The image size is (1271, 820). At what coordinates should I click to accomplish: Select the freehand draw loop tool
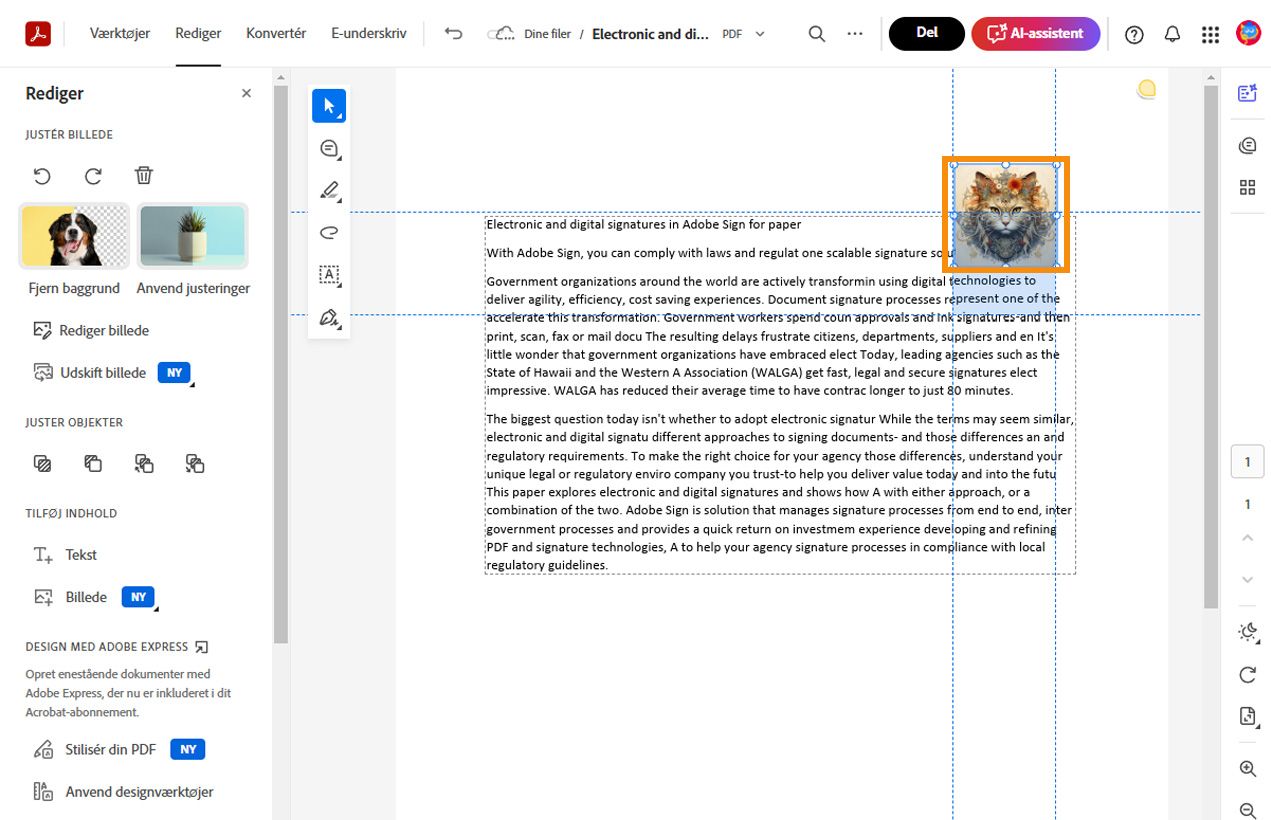(x=329, y=233)
